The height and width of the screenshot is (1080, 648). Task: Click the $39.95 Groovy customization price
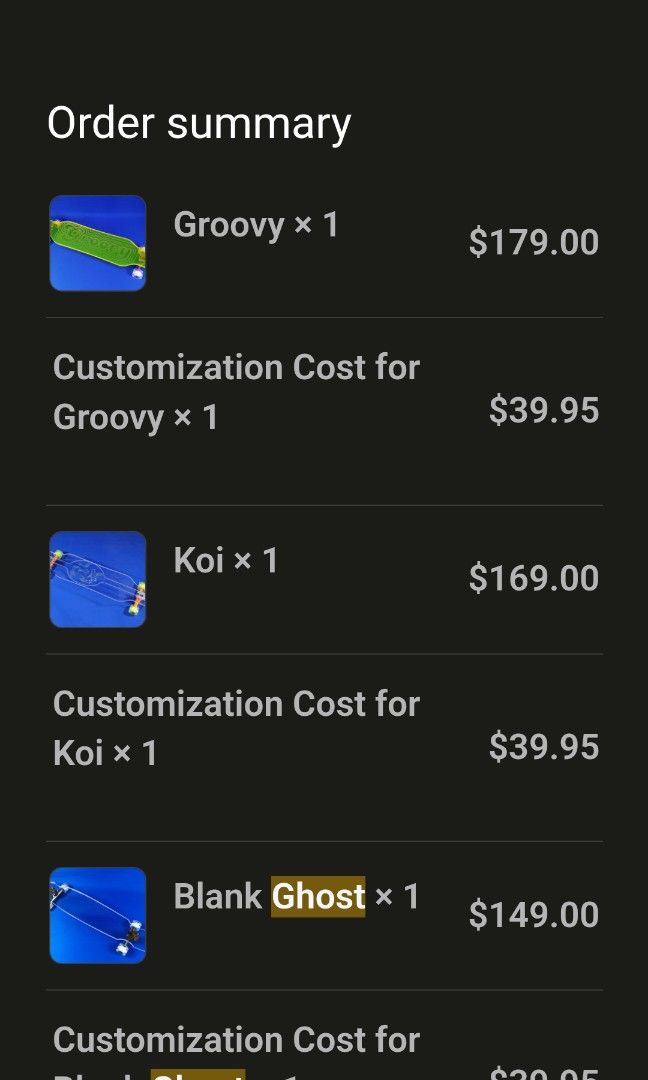tap(543, 410)
